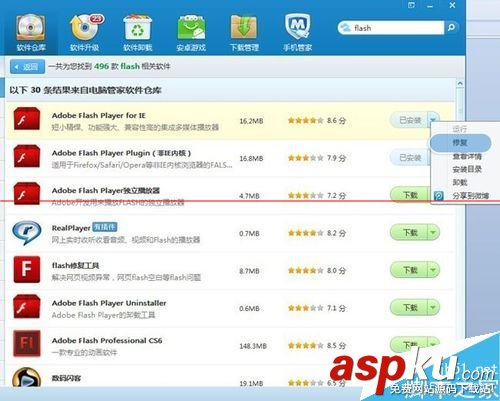Click the Adobe Flash Player Uninstaller title

109,303
